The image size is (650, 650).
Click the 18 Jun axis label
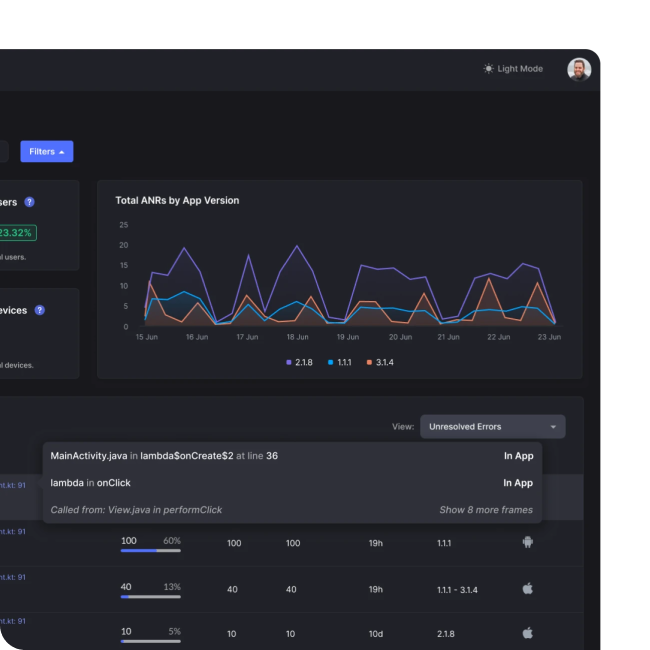coord(298,337)
